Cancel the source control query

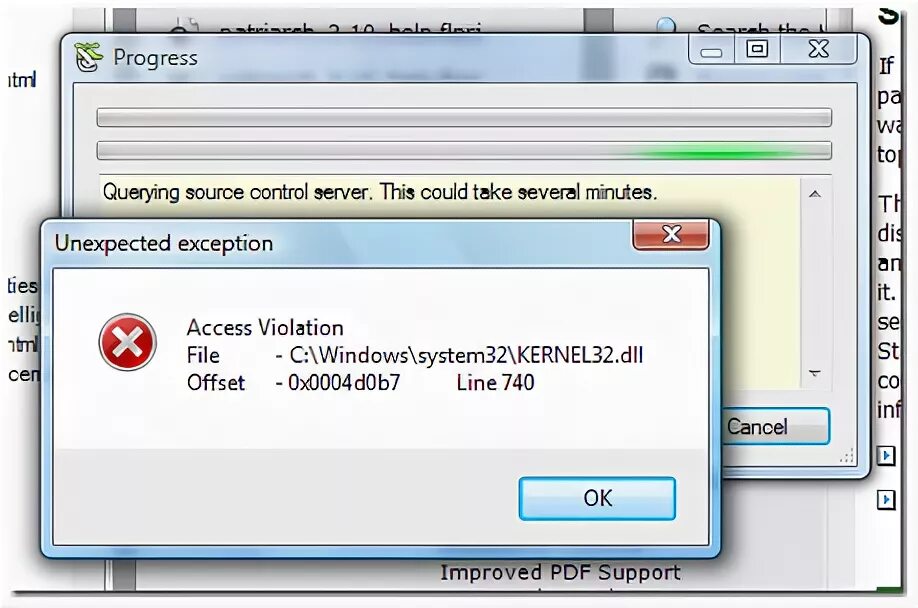[775, 427]
